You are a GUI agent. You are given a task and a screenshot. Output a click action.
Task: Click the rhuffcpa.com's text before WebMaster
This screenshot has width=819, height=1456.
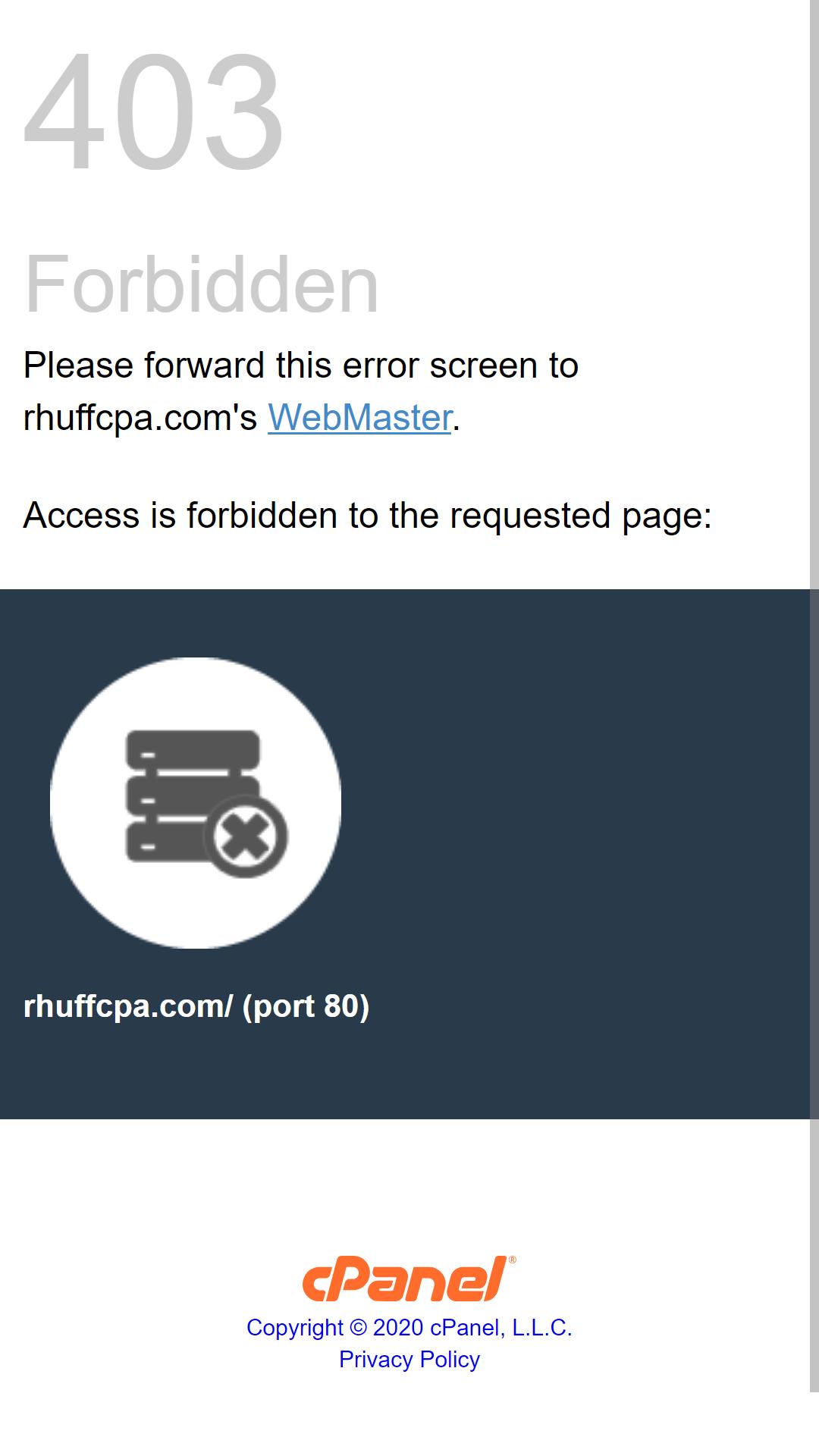click(x=140, y=417)
